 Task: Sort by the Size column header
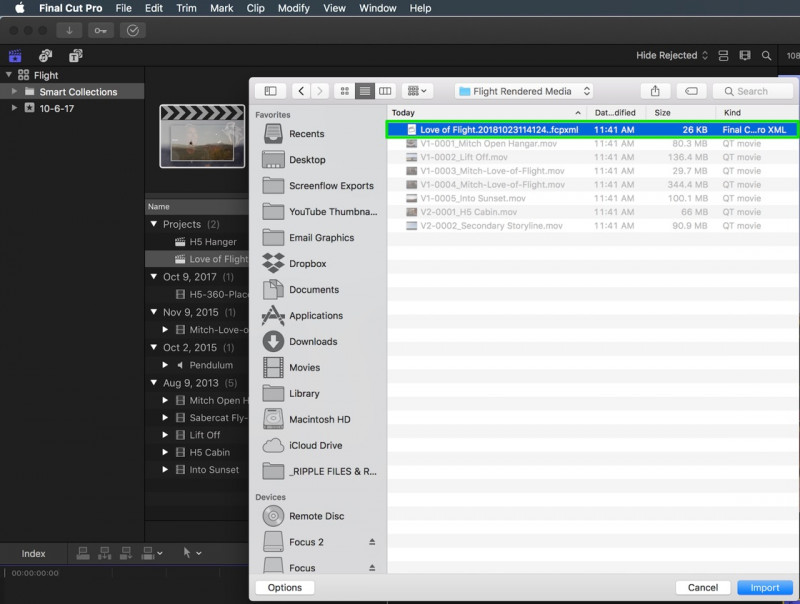681,113
